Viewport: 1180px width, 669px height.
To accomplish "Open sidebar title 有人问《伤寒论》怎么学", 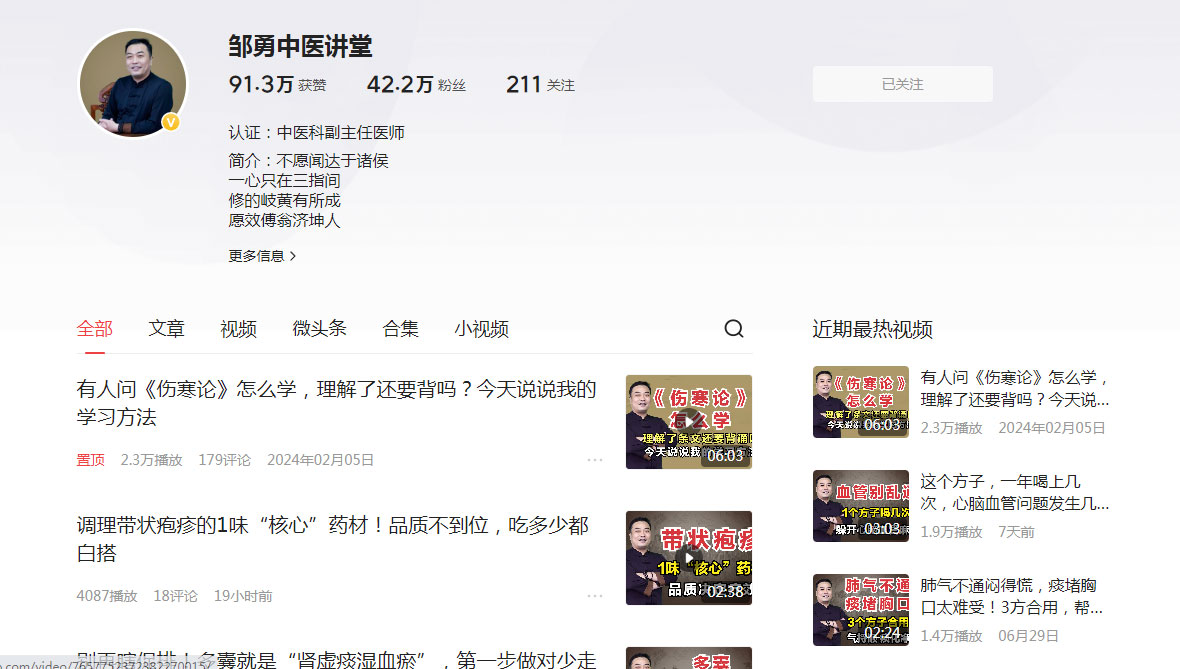I will coord(1014,388).
